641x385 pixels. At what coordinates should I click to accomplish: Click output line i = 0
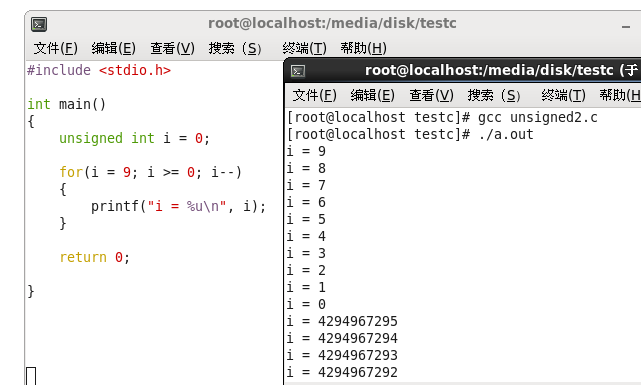[306, 304]
